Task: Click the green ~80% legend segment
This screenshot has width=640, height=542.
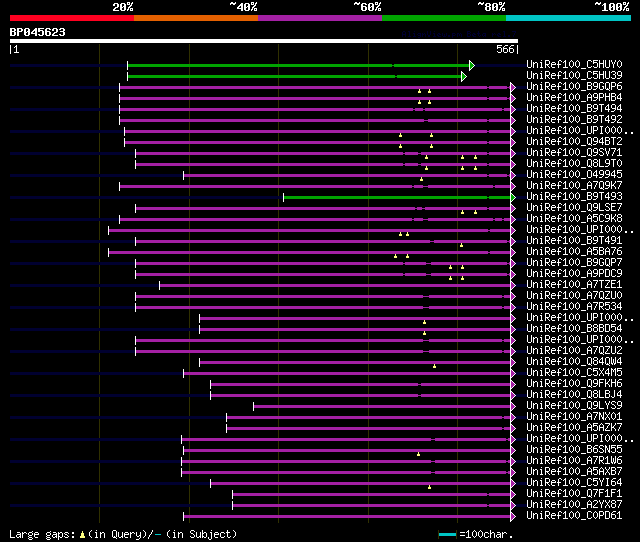Action: 444,18
